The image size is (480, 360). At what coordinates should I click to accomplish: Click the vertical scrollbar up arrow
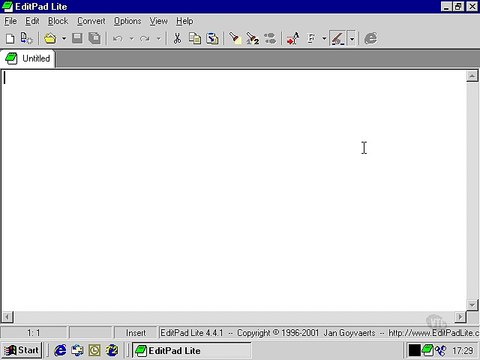(x=472, y=76)
